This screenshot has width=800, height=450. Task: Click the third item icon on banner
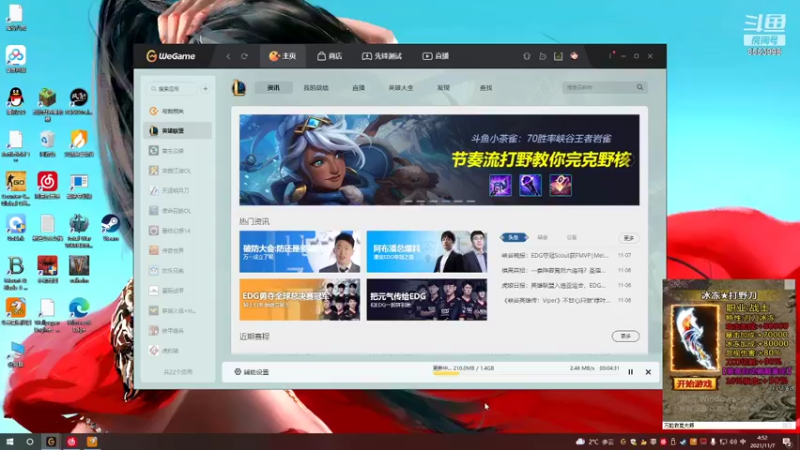[x=560, y=185]
